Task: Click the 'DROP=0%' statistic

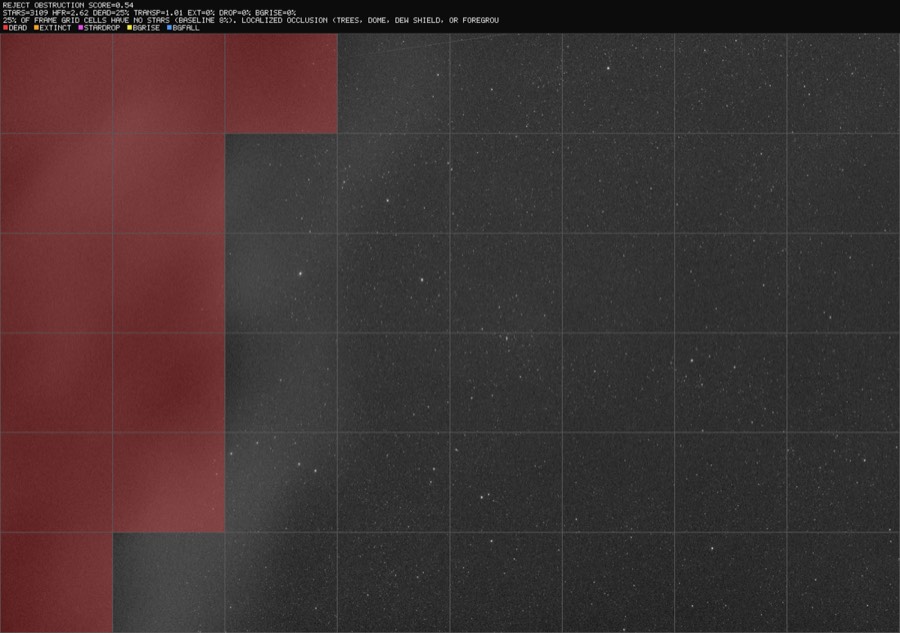Action: pos(235,13)
